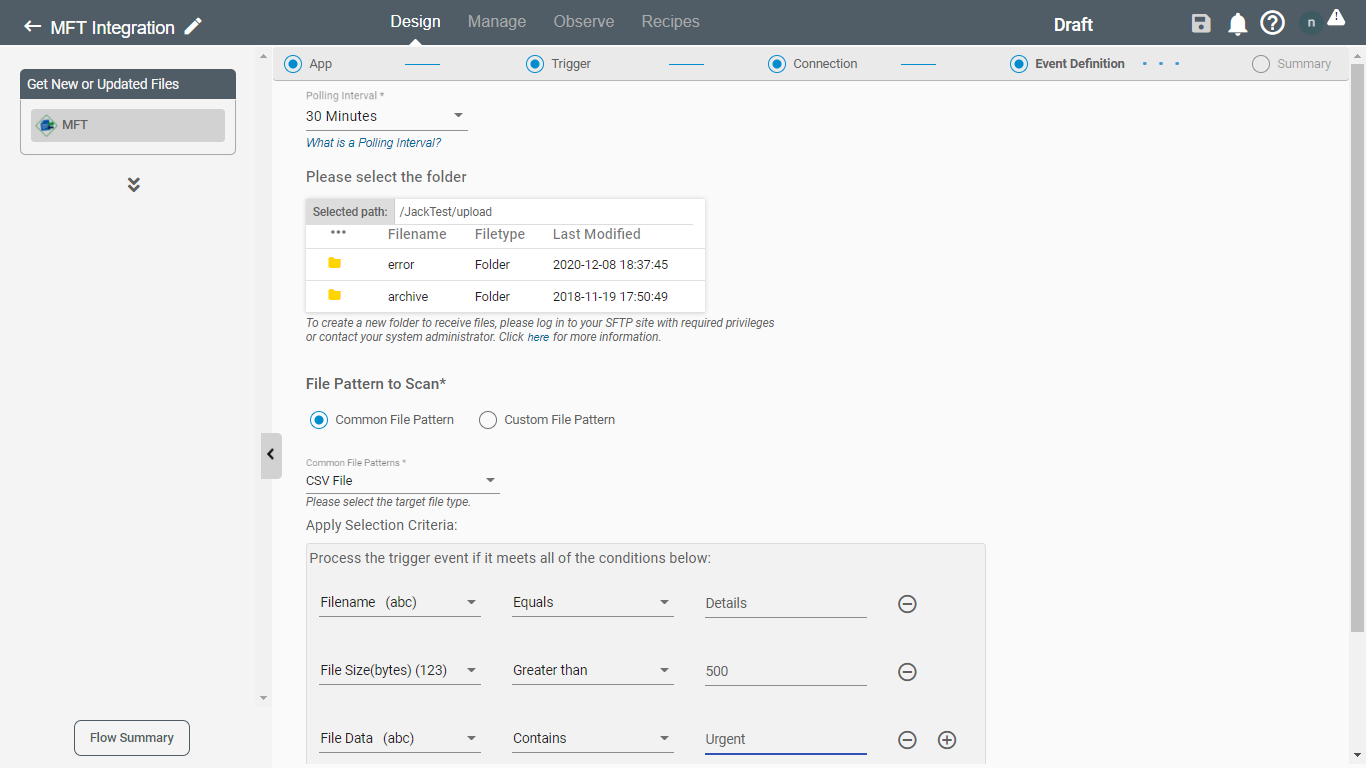
Task: Open the File Size(bytes) field dropdown
Action: [400, 671]
